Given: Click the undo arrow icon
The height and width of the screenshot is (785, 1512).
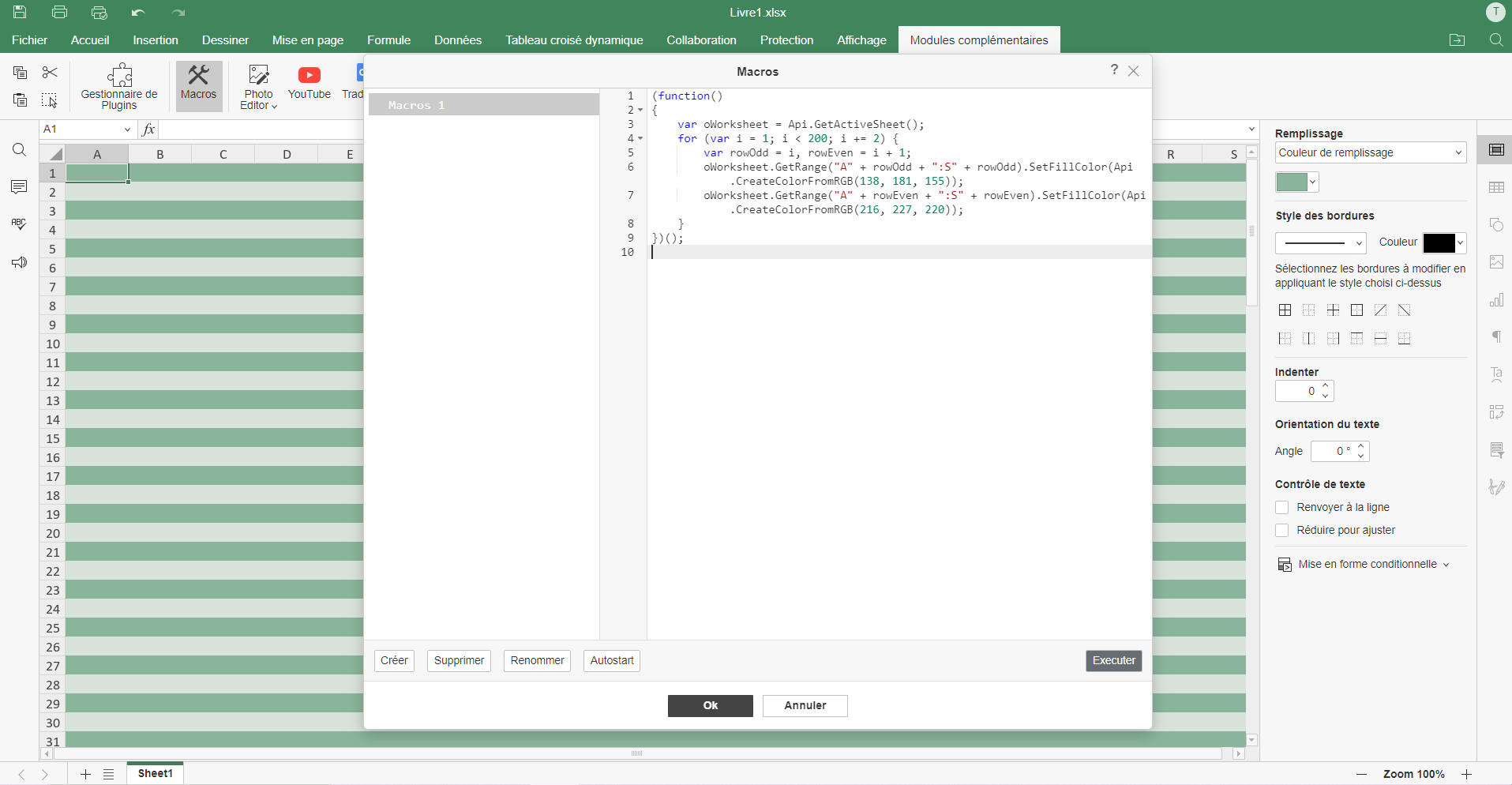Looking at the screenshot, I should [x=138, y=13].
